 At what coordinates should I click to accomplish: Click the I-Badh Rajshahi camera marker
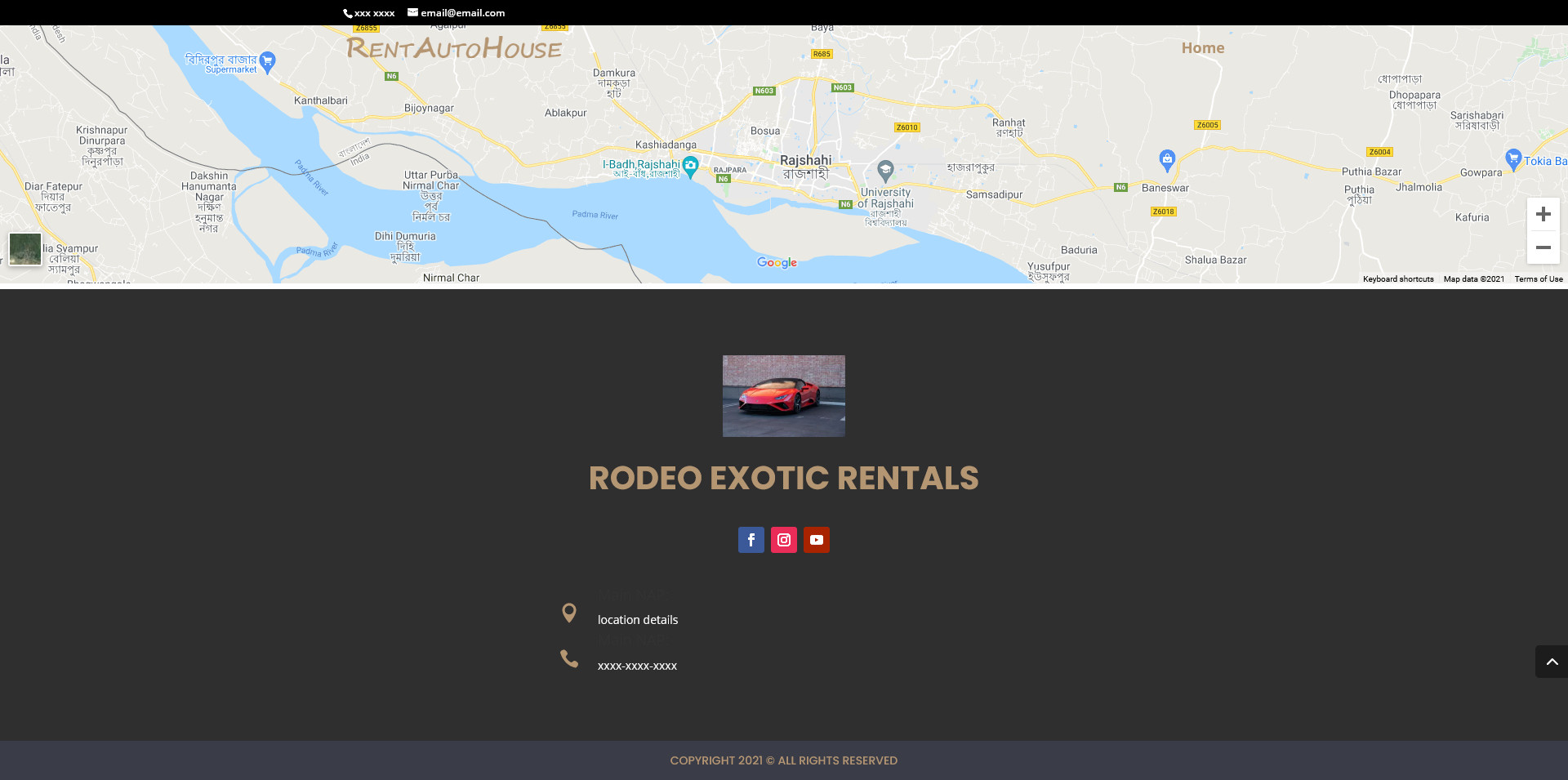691,167
